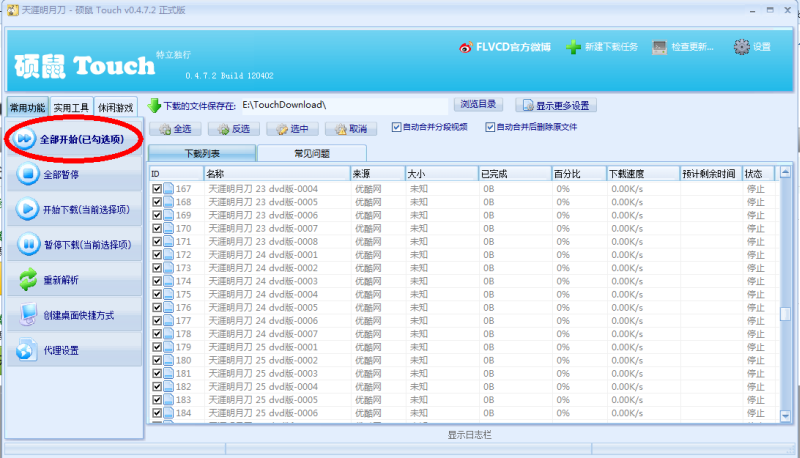The image size is (800, 458).
Task: Click the 反选 invert selection button
Action: pos(234,129)
